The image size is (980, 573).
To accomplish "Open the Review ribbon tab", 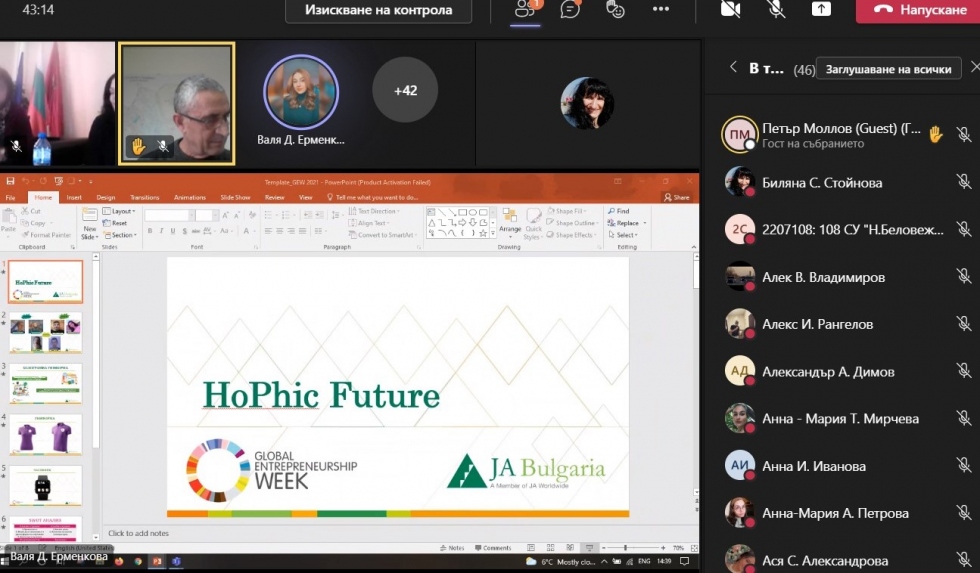I will 274,197.
